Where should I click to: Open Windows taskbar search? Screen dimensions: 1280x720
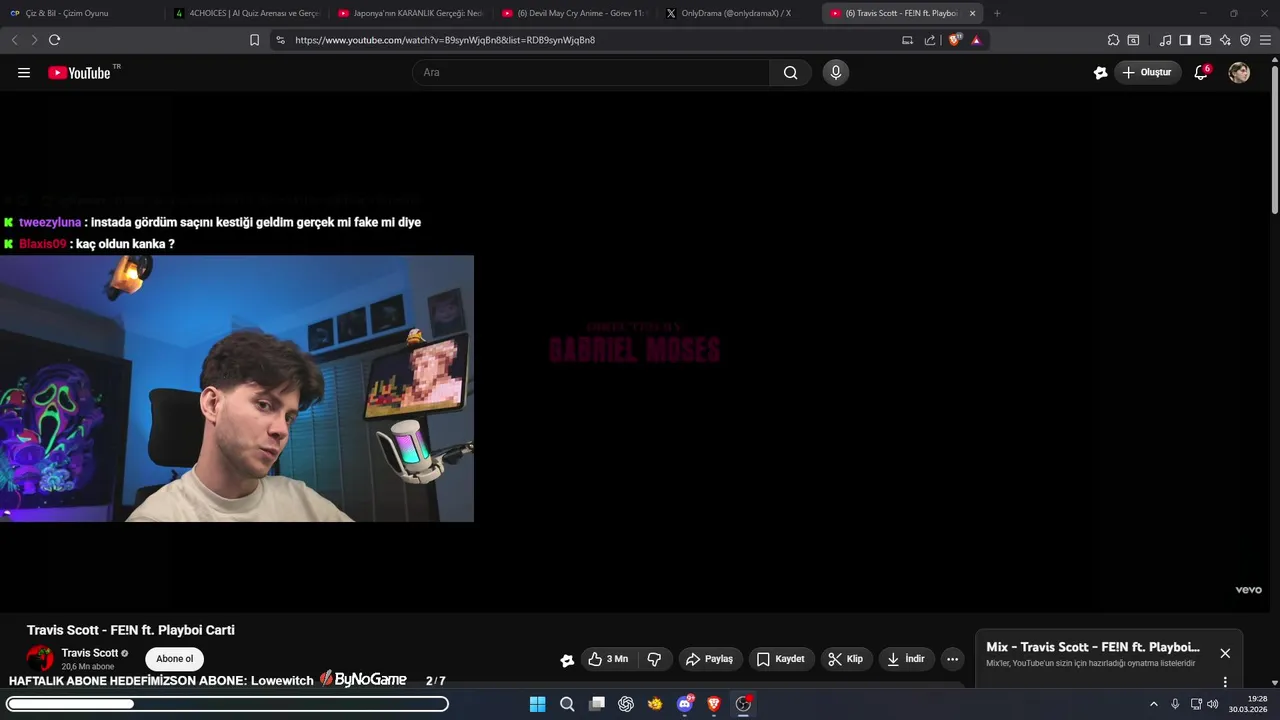[567, 704]
